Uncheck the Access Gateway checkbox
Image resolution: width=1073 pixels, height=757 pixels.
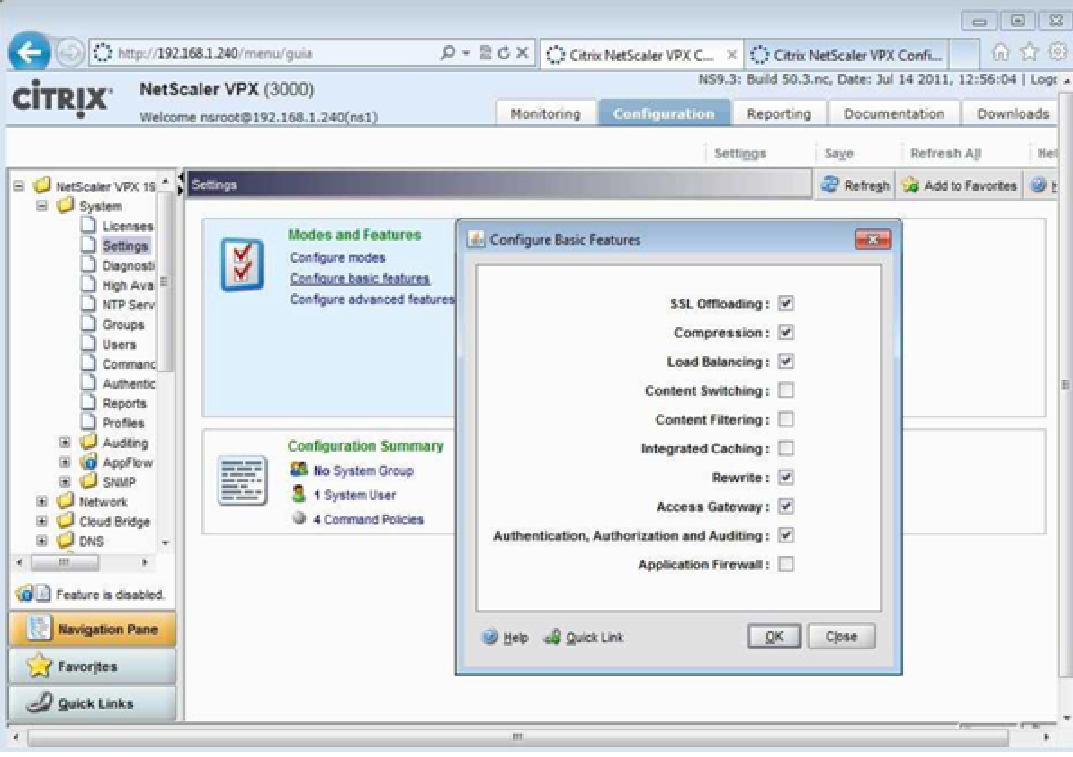point(786,506)
